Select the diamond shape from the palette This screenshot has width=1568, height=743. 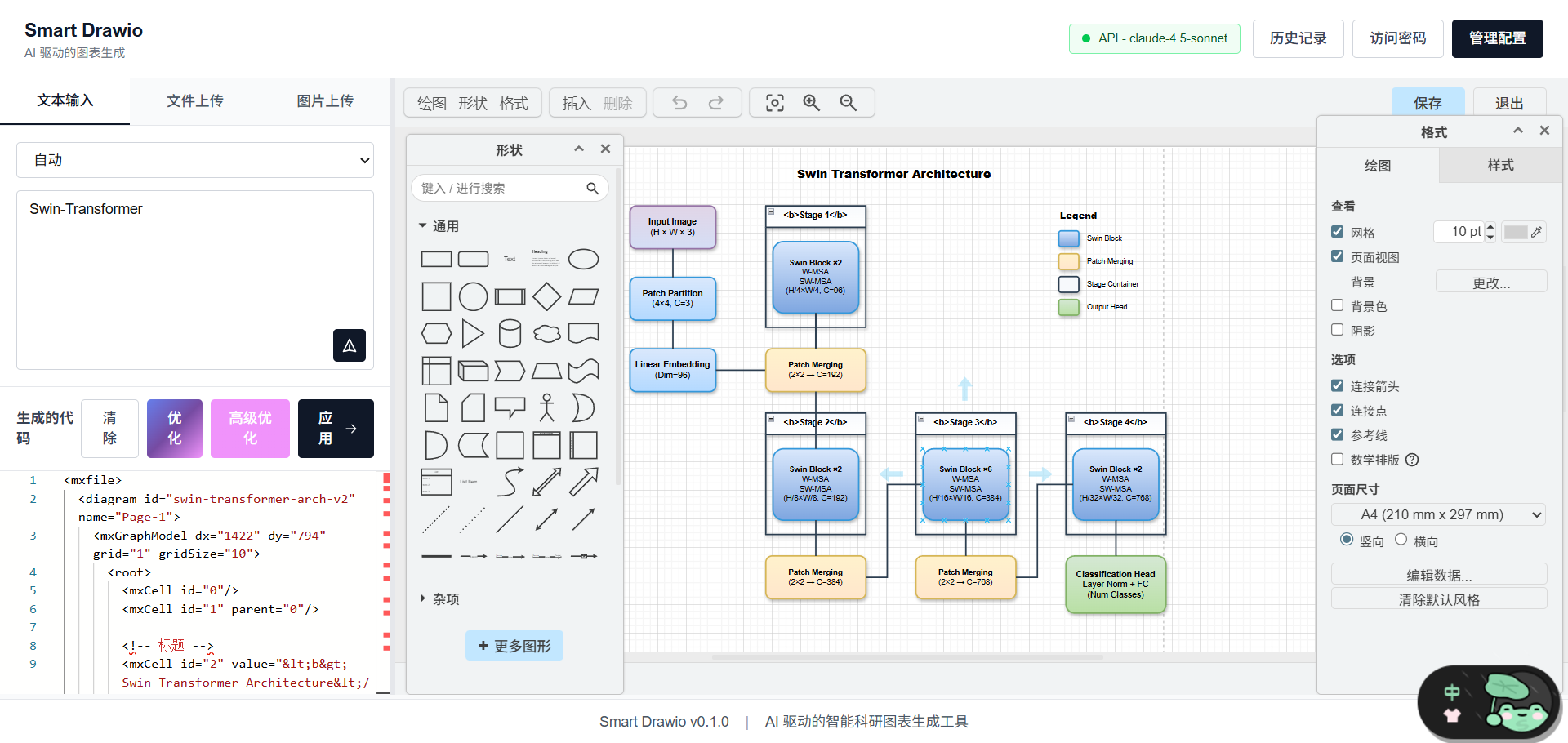pos(546,296)
